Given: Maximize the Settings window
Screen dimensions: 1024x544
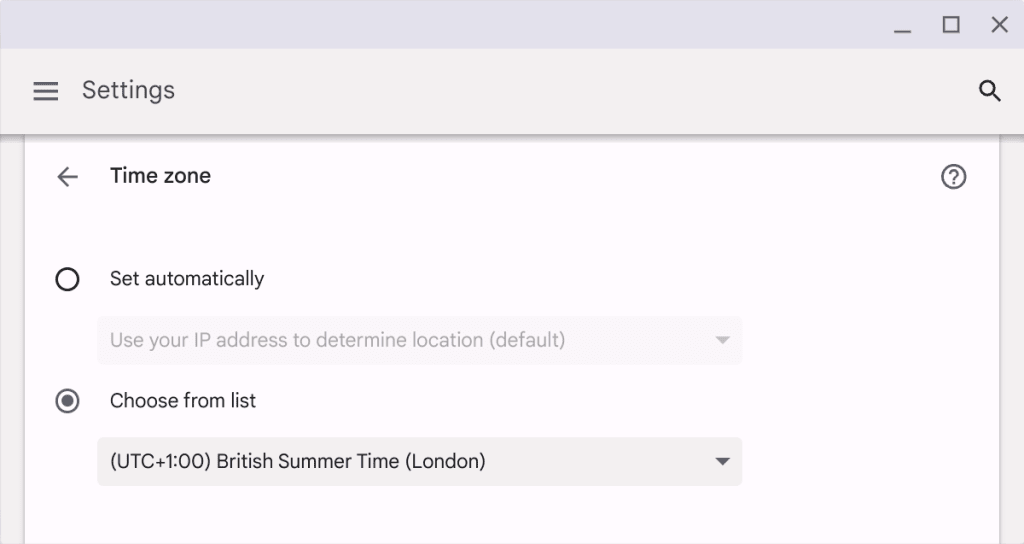Looking at the screenshot, I should [x=951, y=25].
